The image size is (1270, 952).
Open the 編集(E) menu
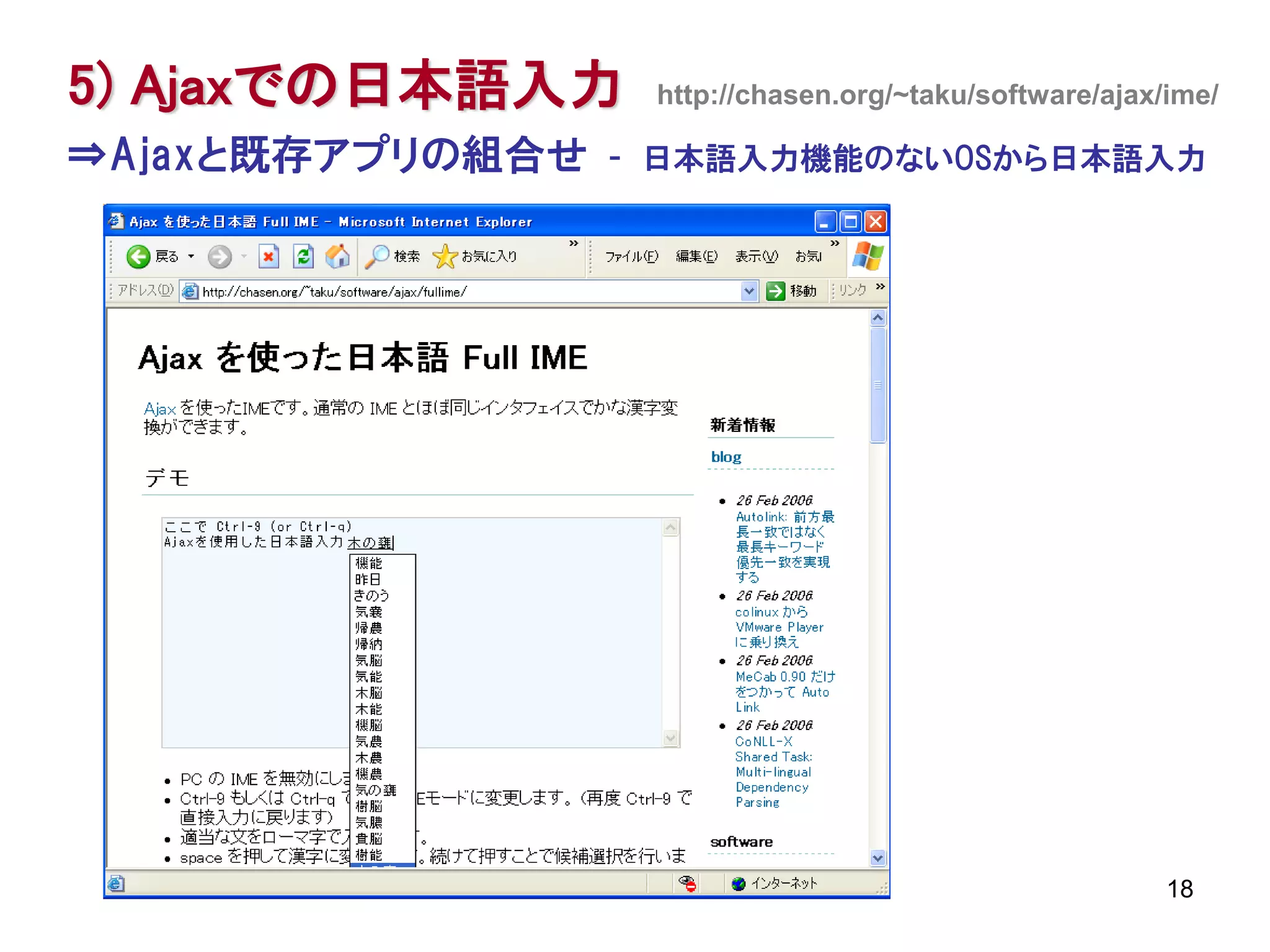coord(697,257)
